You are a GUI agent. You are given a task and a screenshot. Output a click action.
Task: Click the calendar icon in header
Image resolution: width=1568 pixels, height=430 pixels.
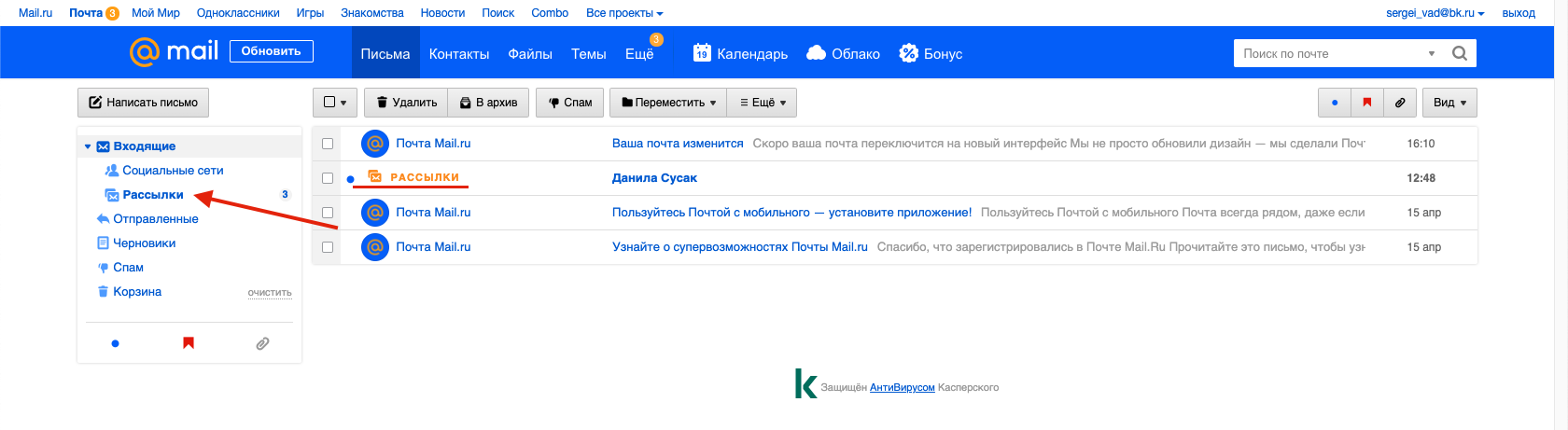(x=702, y=53)
